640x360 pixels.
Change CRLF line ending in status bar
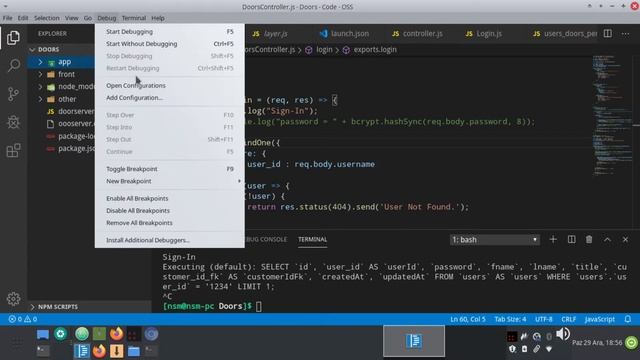569,319
